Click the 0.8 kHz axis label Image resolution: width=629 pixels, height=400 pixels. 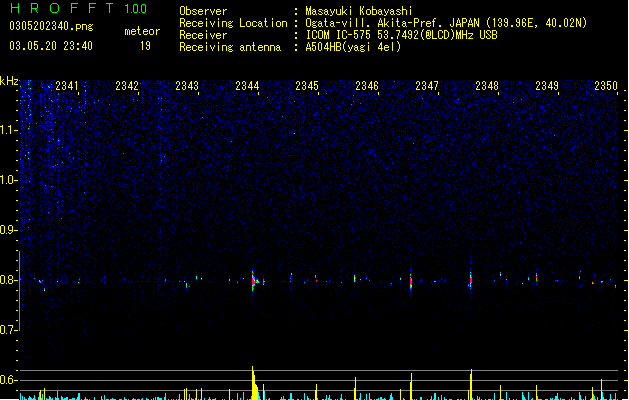click(x=8, y=280)
